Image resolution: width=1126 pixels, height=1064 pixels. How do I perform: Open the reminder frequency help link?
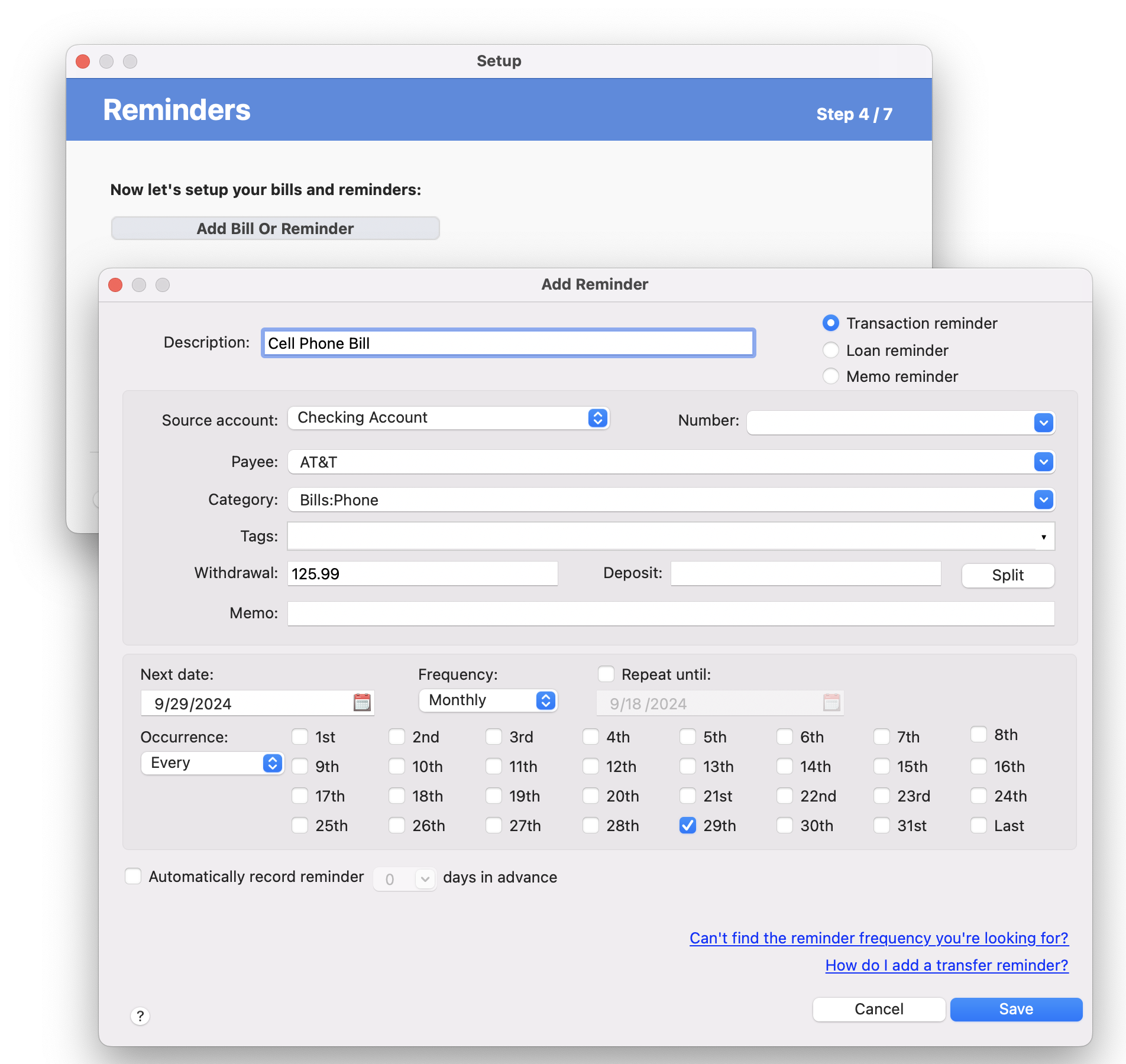(879, 938)
